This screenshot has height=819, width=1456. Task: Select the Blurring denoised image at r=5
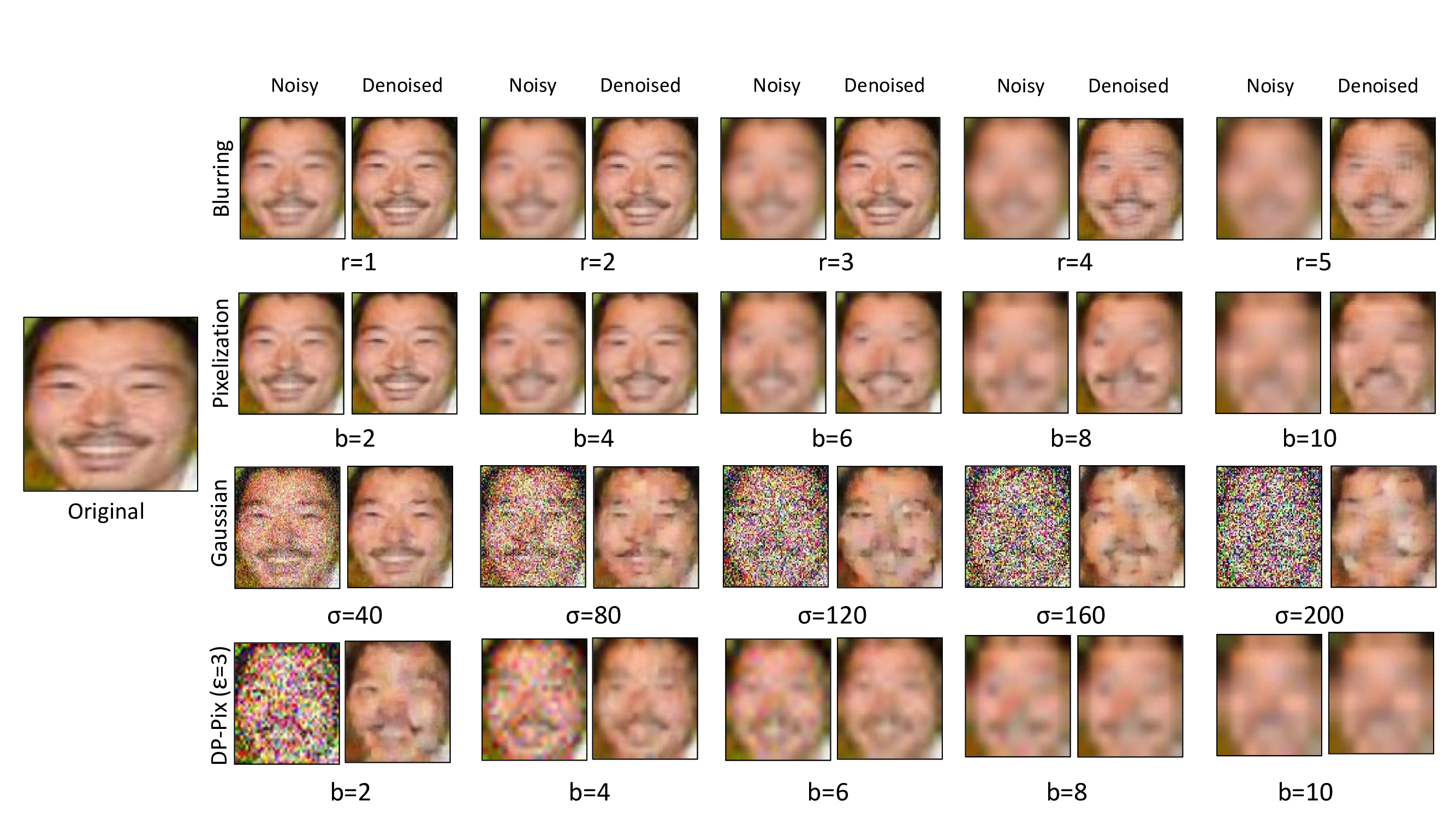point(1382,178)
